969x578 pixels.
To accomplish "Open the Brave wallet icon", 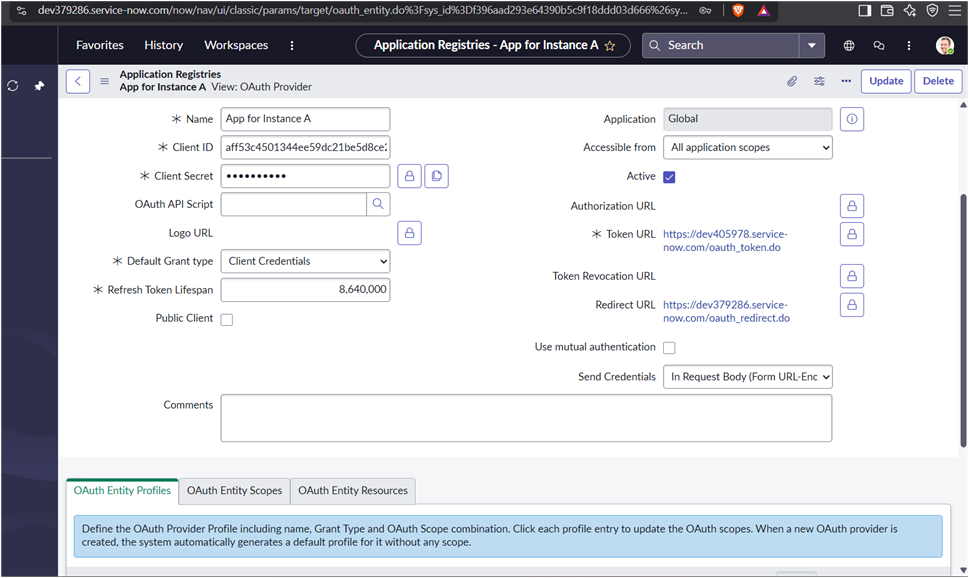I will 887,11.
